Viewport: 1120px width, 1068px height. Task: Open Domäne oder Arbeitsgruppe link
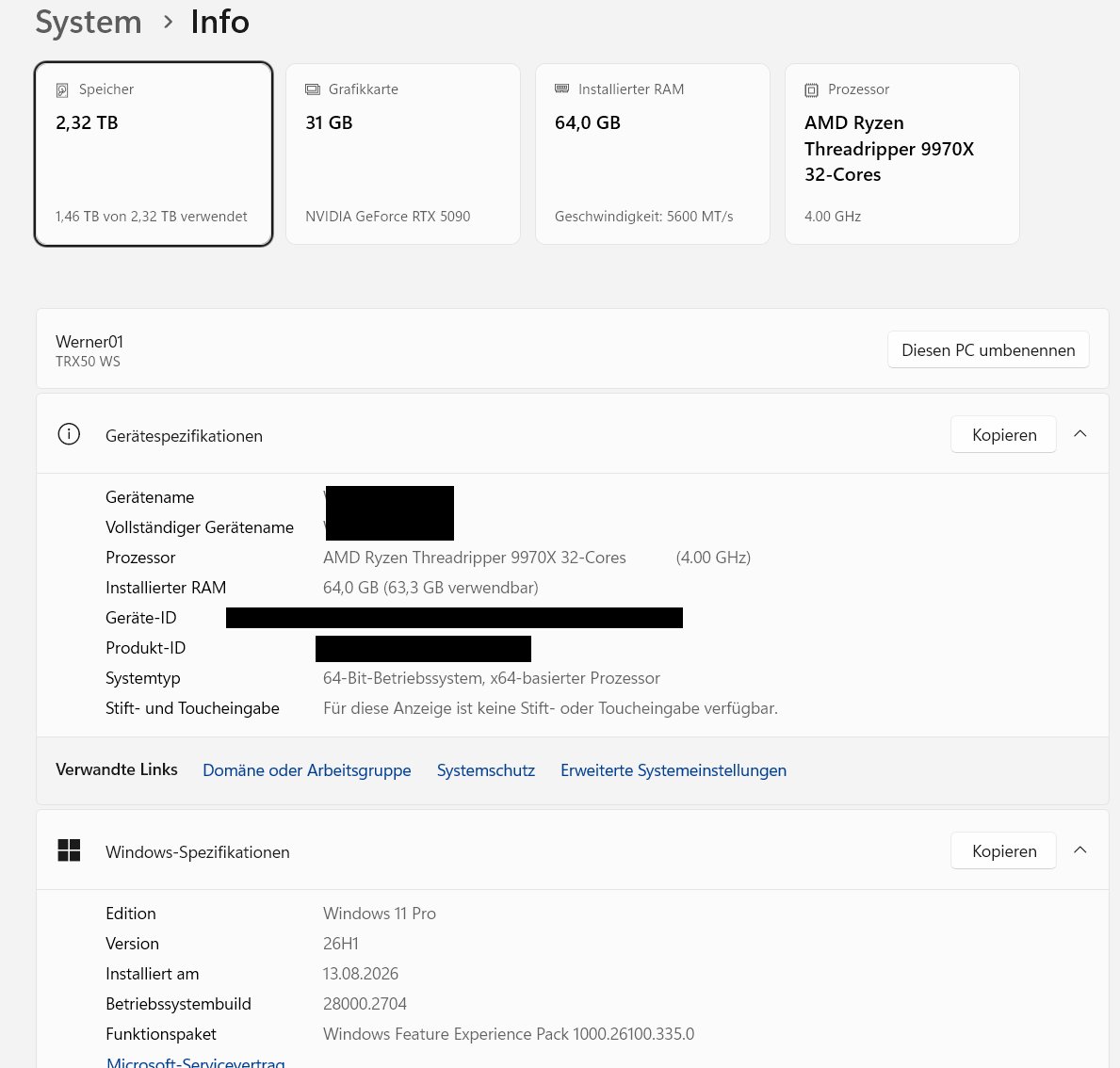pos(307,770)
